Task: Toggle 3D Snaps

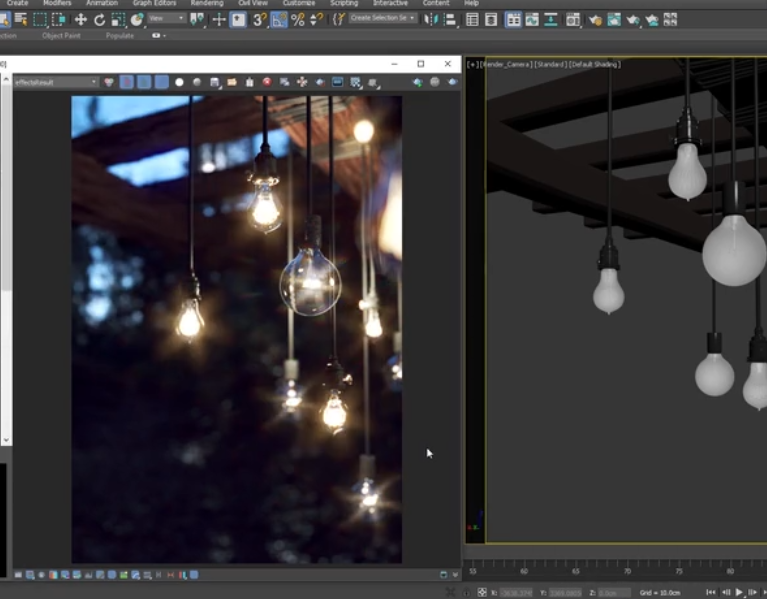Action: [x=259, y=20]
